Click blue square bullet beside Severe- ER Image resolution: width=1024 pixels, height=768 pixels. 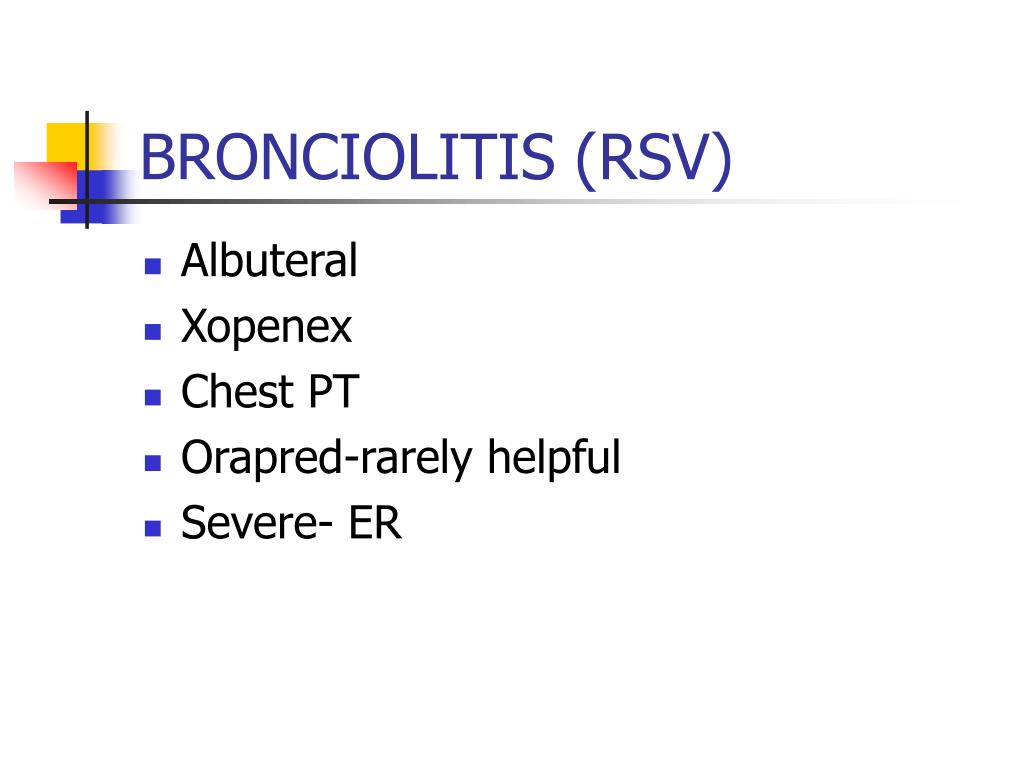(x=153, y=528)
